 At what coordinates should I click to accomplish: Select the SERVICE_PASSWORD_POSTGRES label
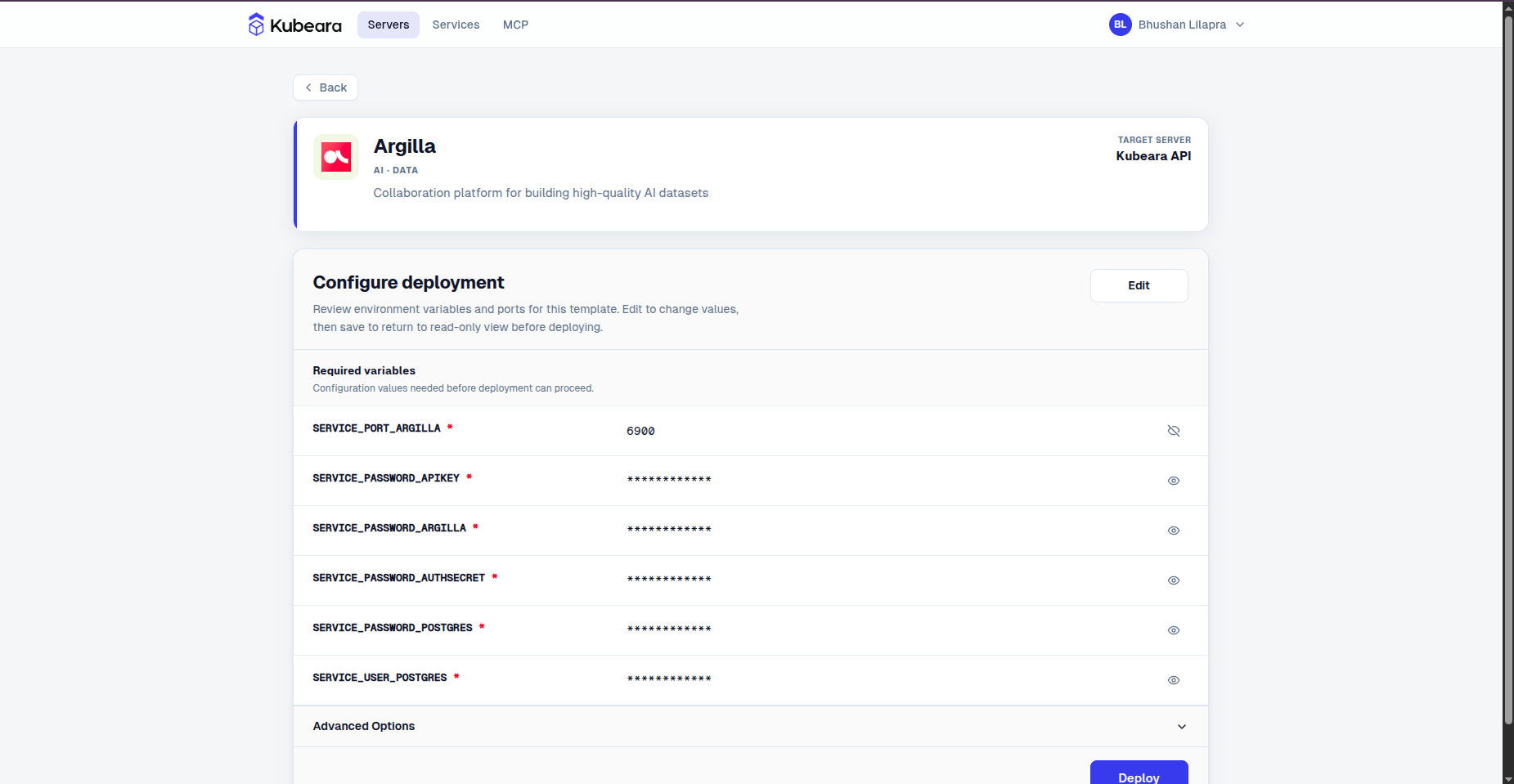tap(393, 628)
